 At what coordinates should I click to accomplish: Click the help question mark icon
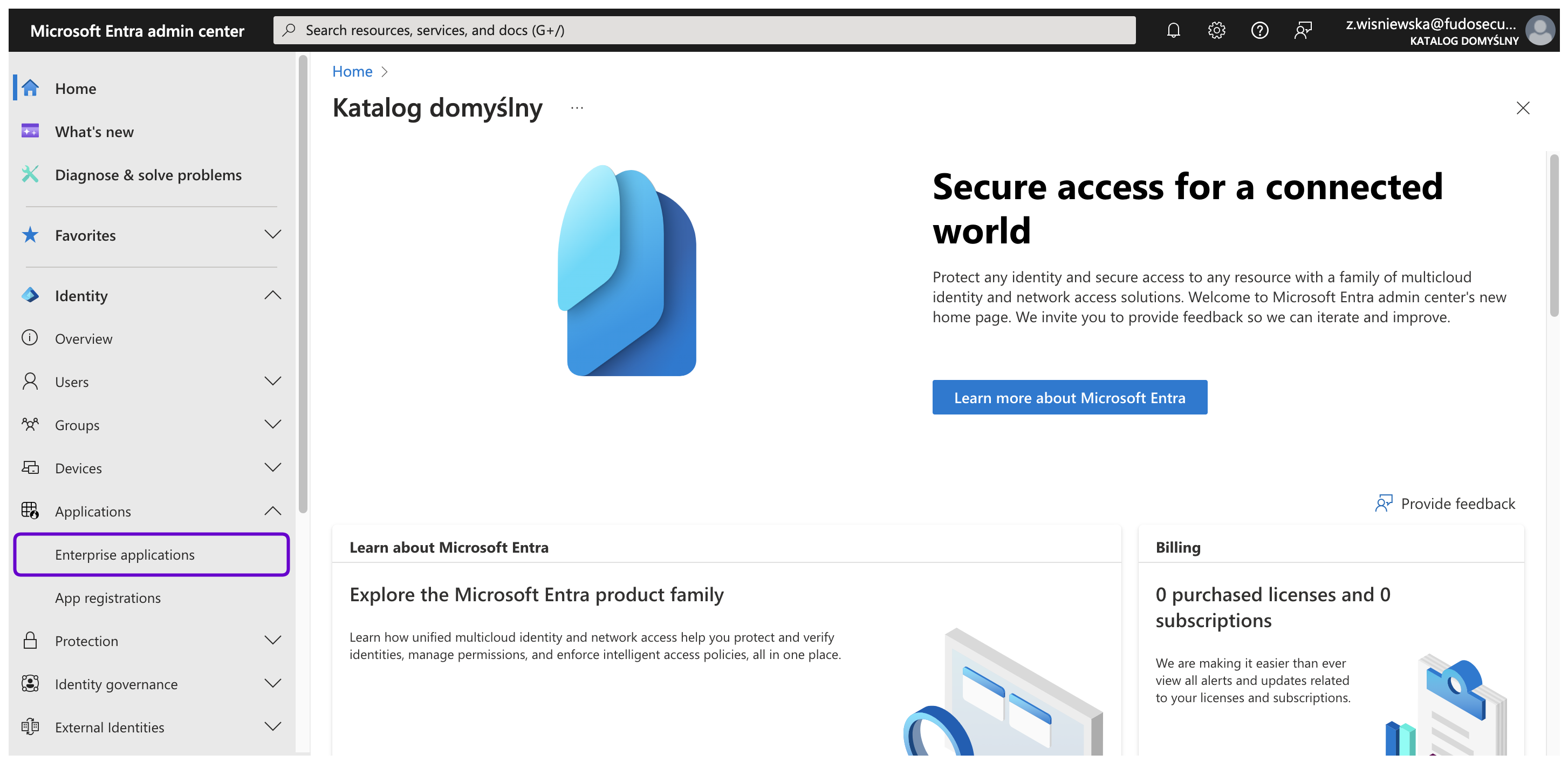1259,30
